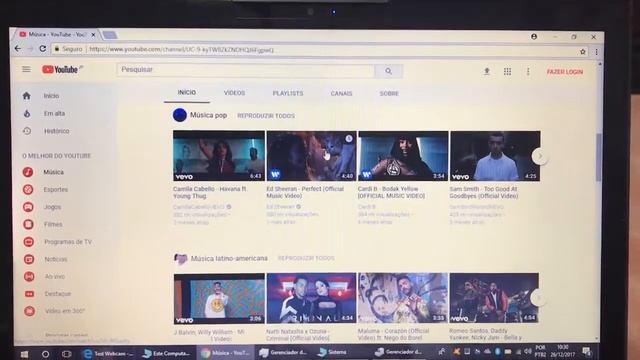This screenshot has height=360, width=640.
Task: Click Fazer Login button
Action: (x=565, y=72)
